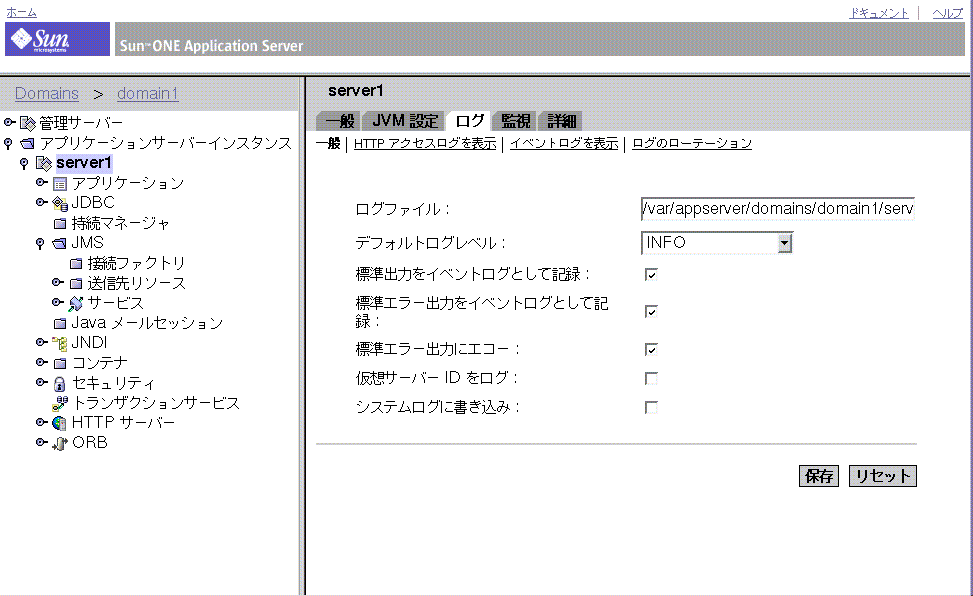Select the 一般 log sub-tab
973x596 pixels.
(x=328, y=144)
